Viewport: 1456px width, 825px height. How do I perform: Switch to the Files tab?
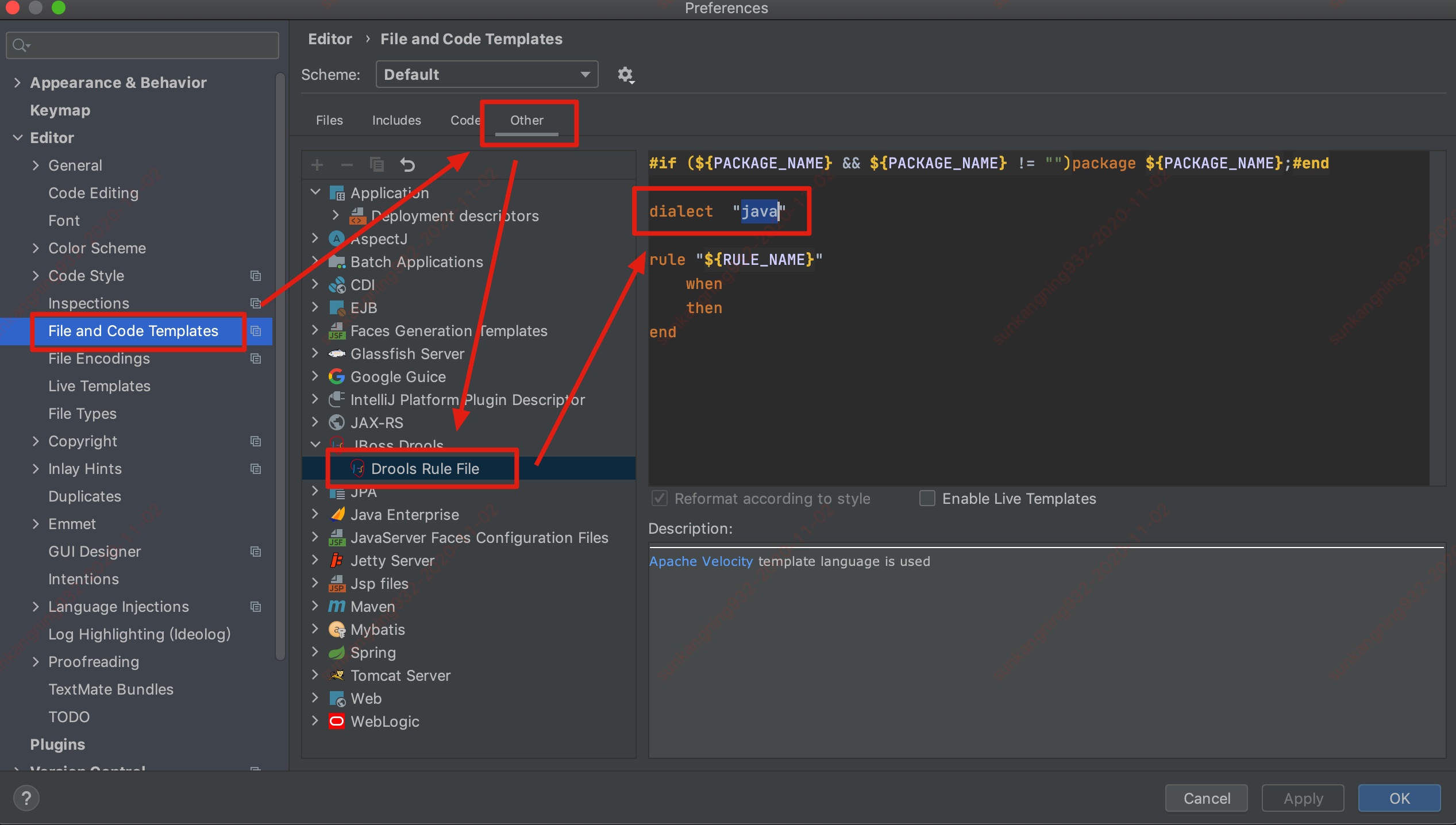click(329, 120)
